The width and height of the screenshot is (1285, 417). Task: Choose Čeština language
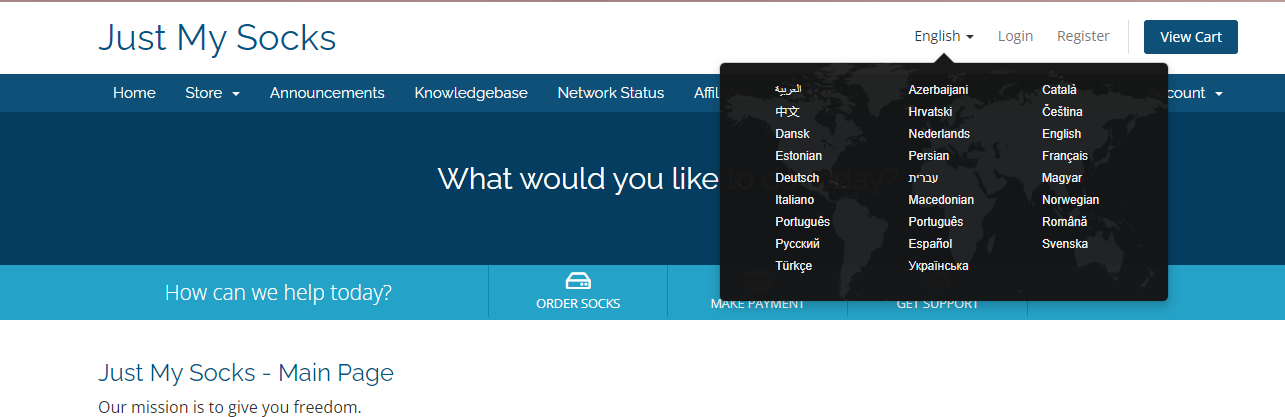click(x=1062, y=112)
